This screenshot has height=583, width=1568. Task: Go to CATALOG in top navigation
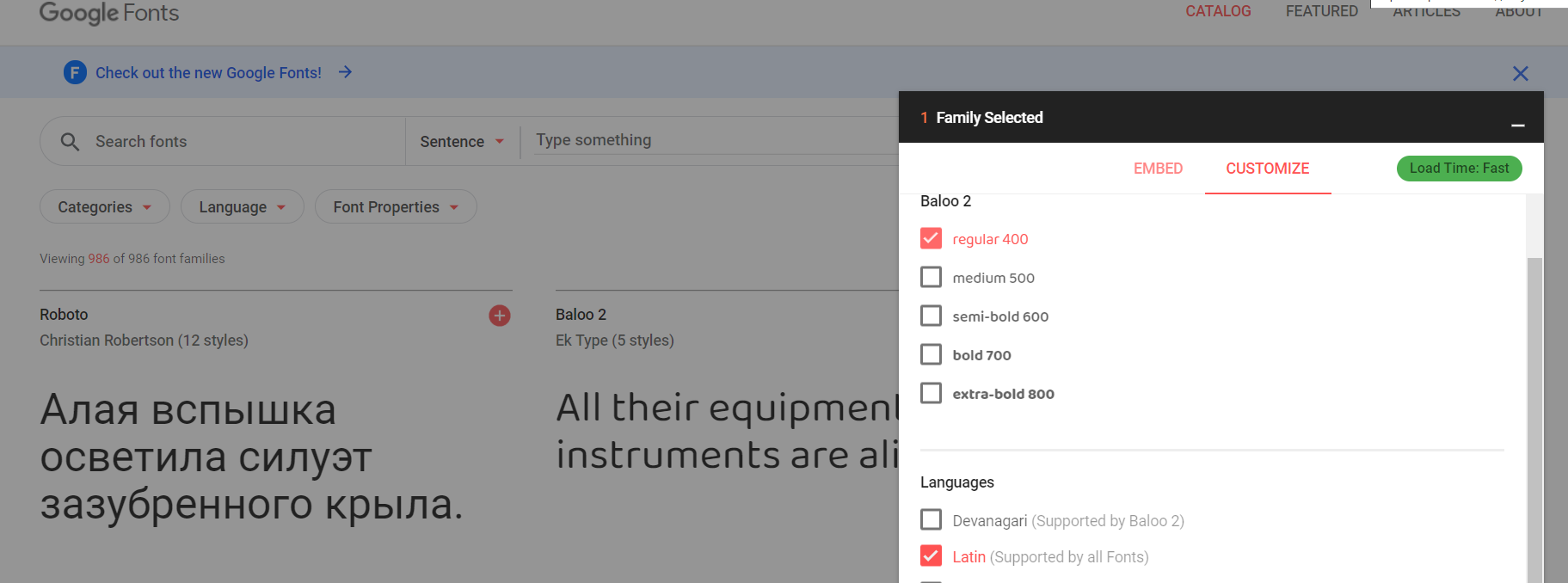pos(1218,11)
